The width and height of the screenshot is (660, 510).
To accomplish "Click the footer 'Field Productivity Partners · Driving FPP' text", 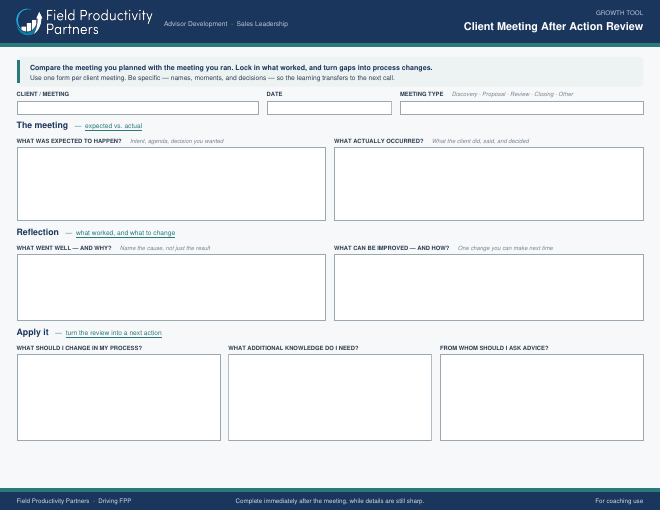I will click(74, 501).
